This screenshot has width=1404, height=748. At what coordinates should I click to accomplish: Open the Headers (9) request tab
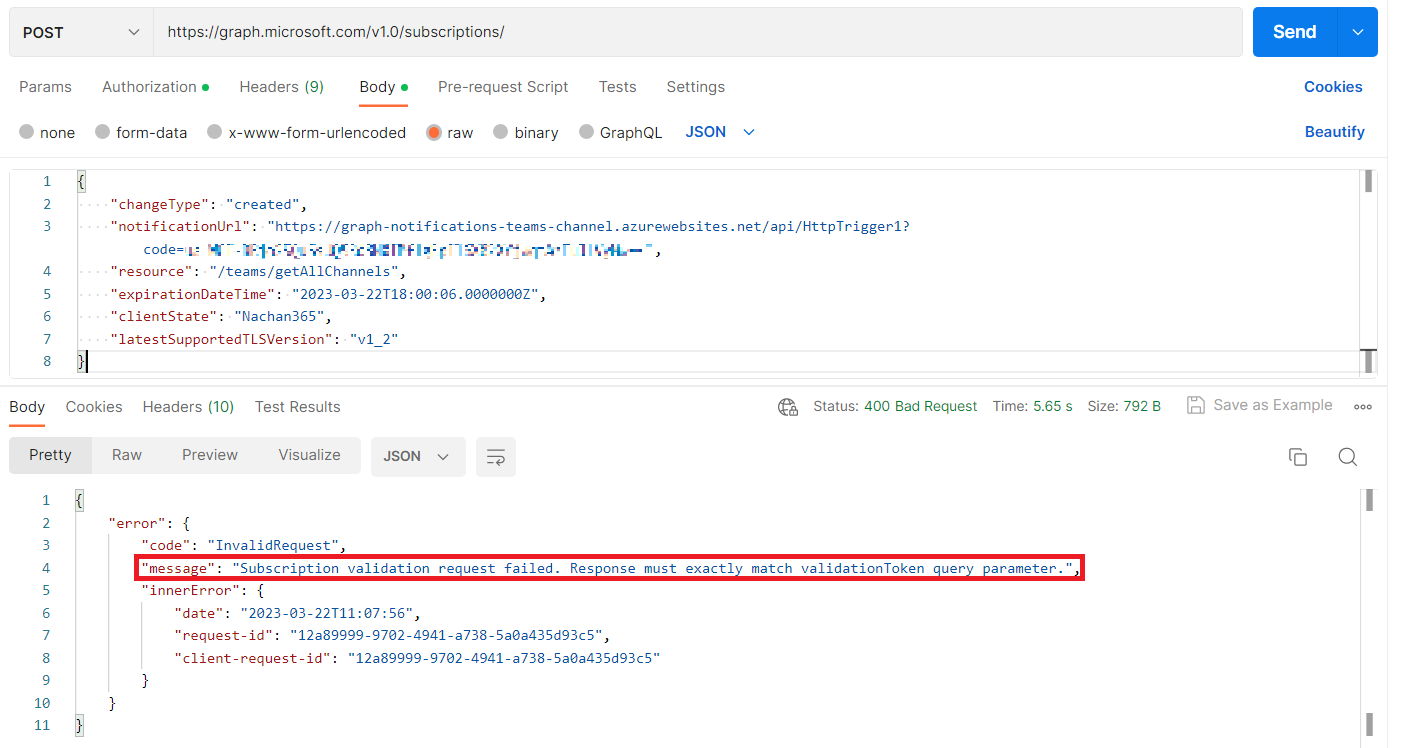click(281, 87)
